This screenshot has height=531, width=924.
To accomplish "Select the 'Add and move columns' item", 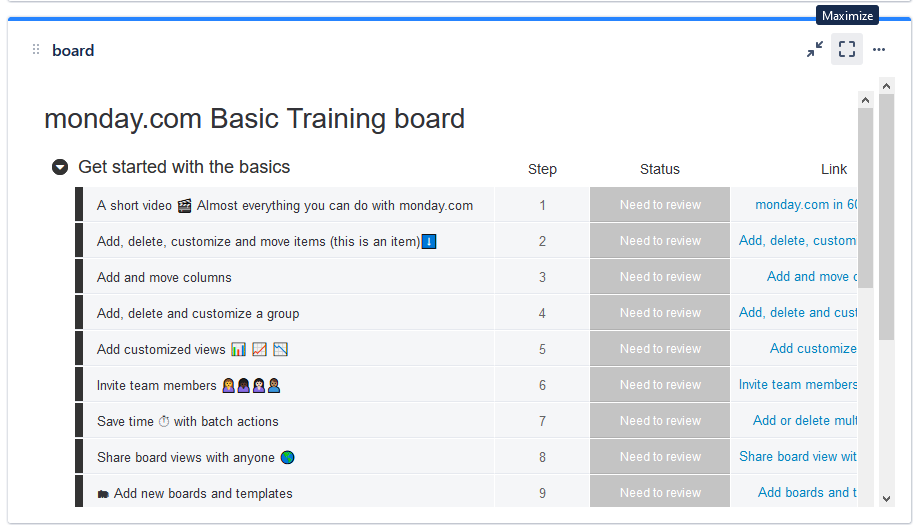I will click(x=164, y=277).
